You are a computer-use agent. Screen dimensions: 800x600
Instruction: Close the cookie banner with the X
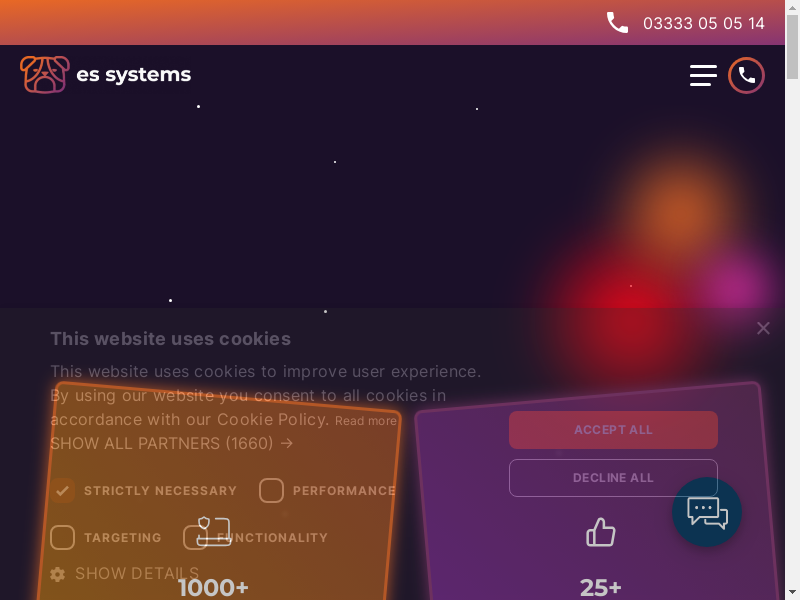coord(763,328)
